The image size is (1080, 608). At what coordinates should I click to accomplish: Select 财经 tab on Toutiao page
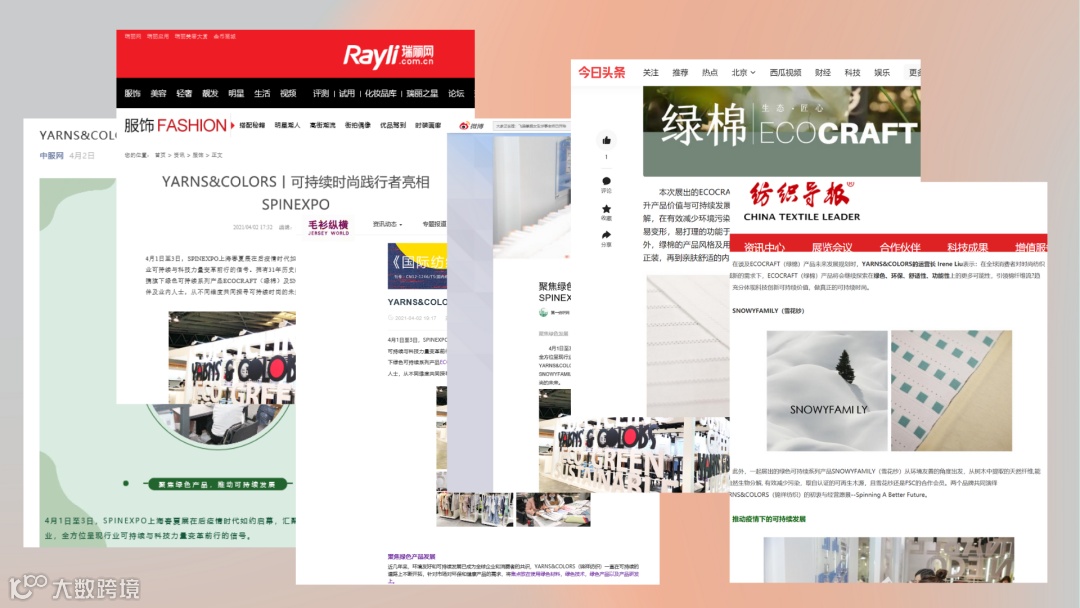pyautogui.click(x=822, y=72)
